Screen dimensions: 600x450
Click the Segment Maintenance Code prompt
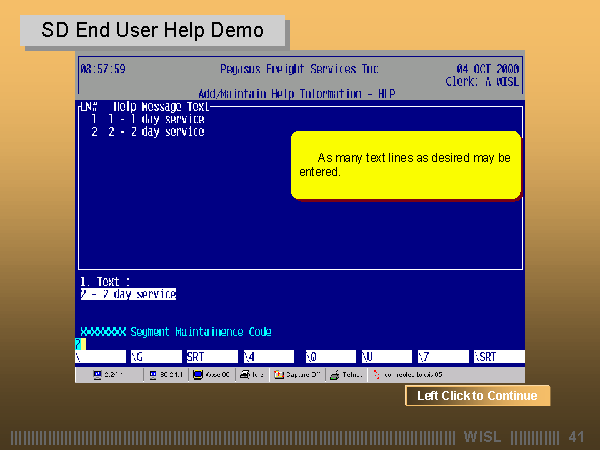pyautogui.click(x=175, y=331)
